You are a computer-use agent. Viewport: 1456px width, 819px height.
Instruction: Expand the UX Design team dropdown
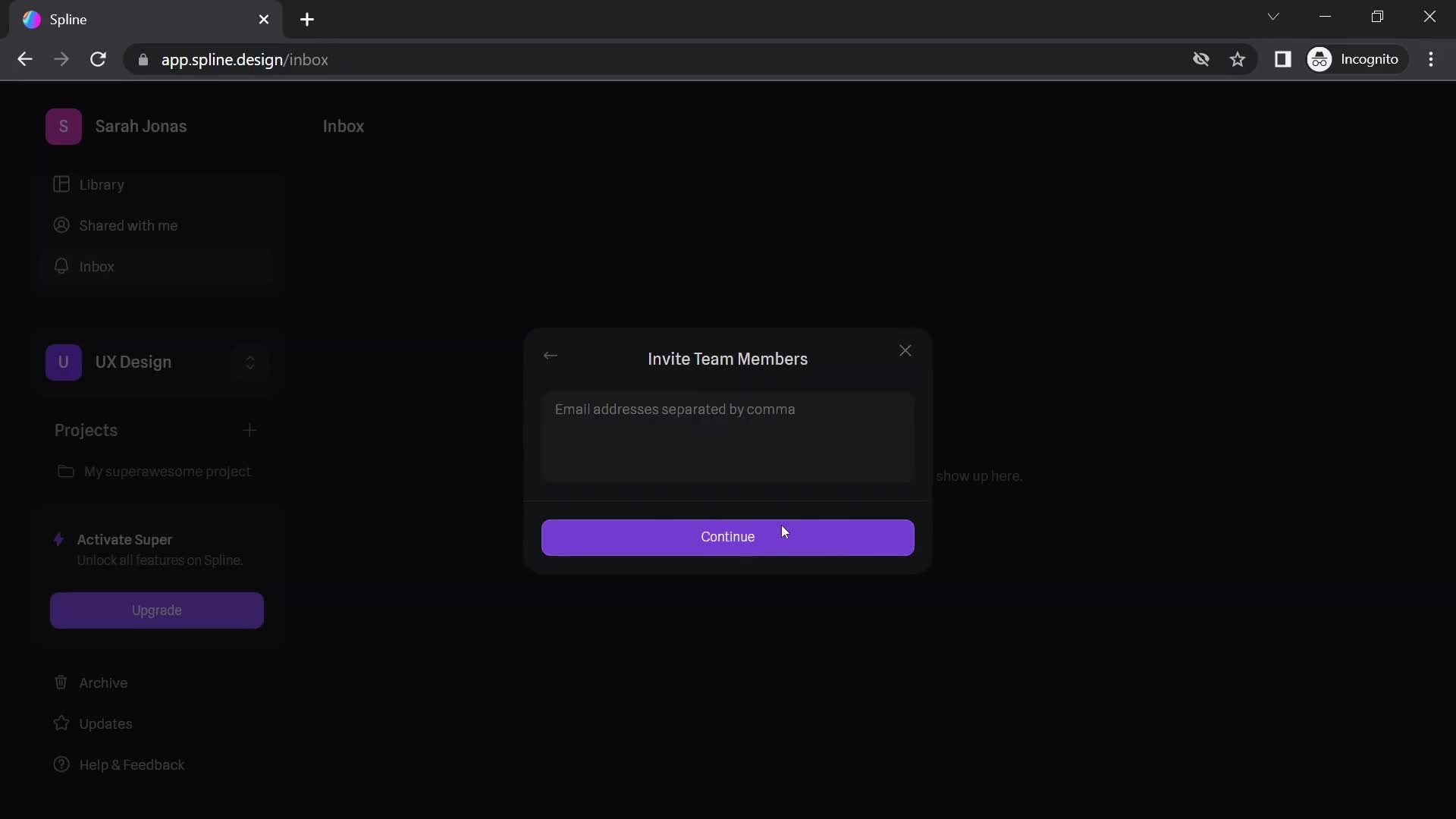250,362
